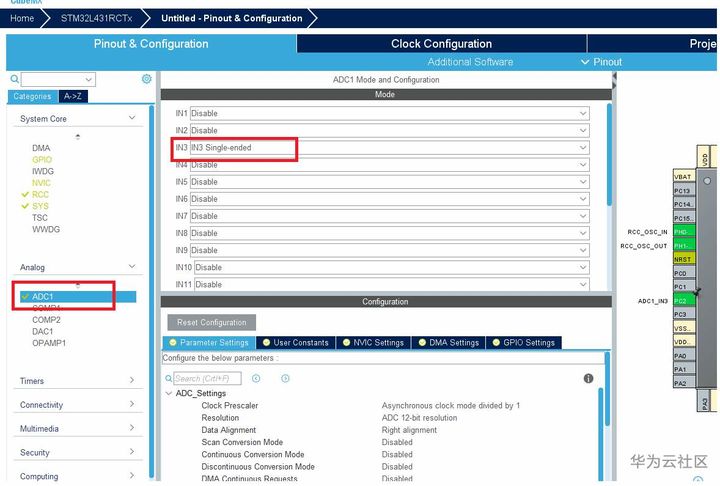
Task: Select the green PC2 pin on chip
Action: [x=684, y=301]
